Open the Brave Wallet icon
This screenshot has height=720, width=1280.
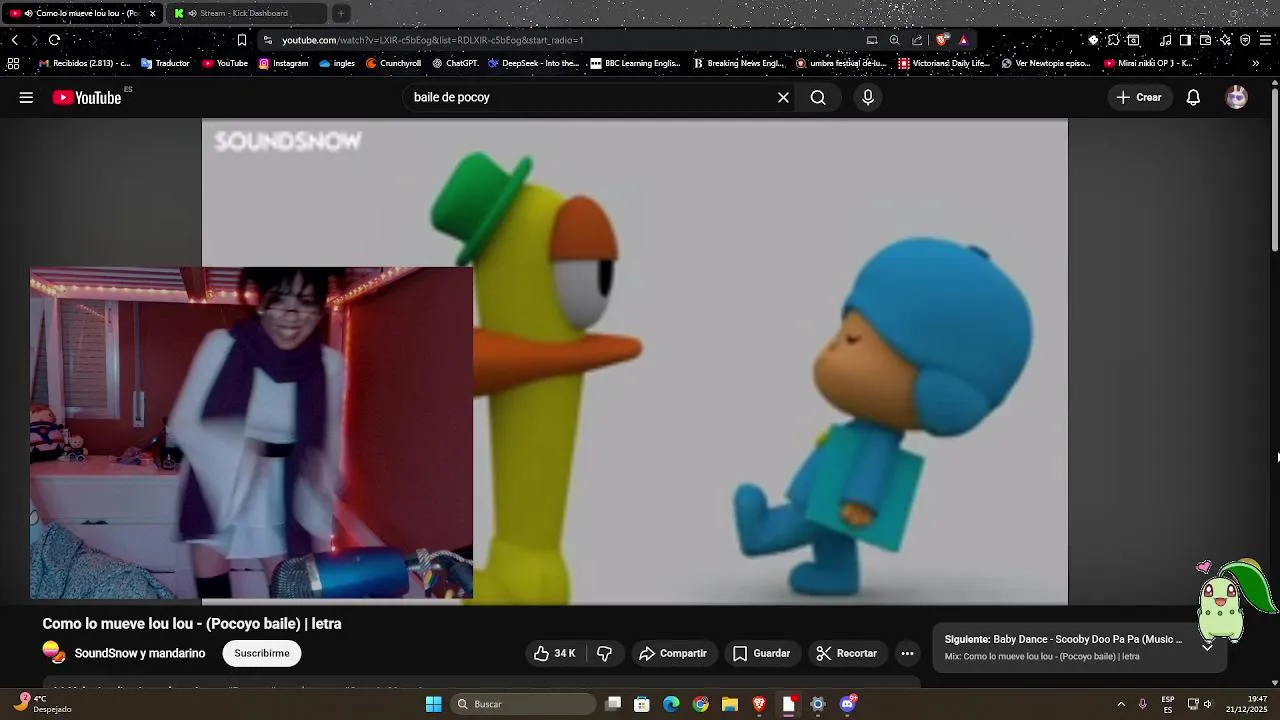point(1205,40)
